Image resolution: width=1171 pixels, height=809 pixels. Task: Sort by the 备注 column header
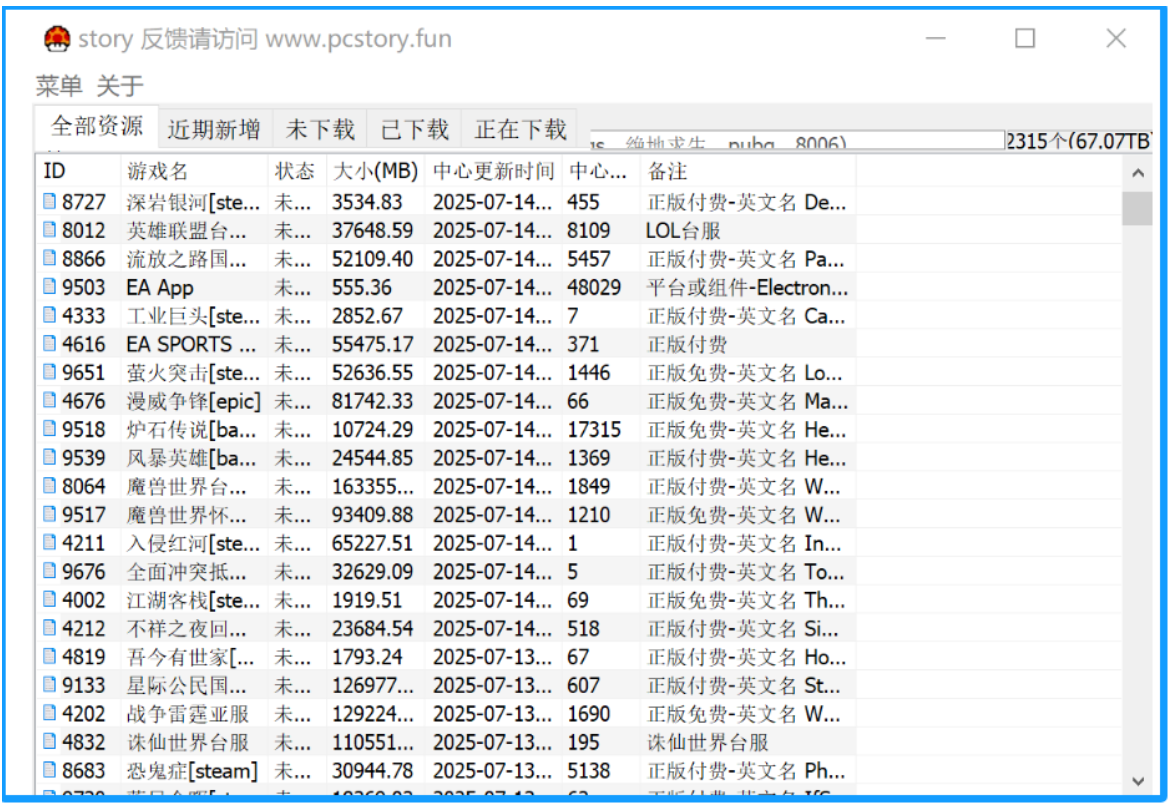click(748, 171)
